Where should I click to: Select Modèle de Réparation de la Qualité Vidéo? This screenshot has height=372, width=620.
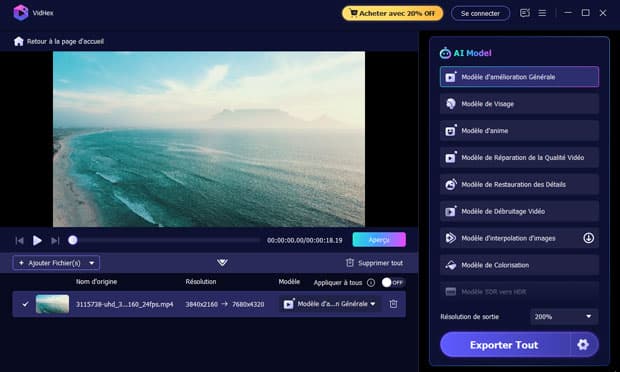point(519,157)
